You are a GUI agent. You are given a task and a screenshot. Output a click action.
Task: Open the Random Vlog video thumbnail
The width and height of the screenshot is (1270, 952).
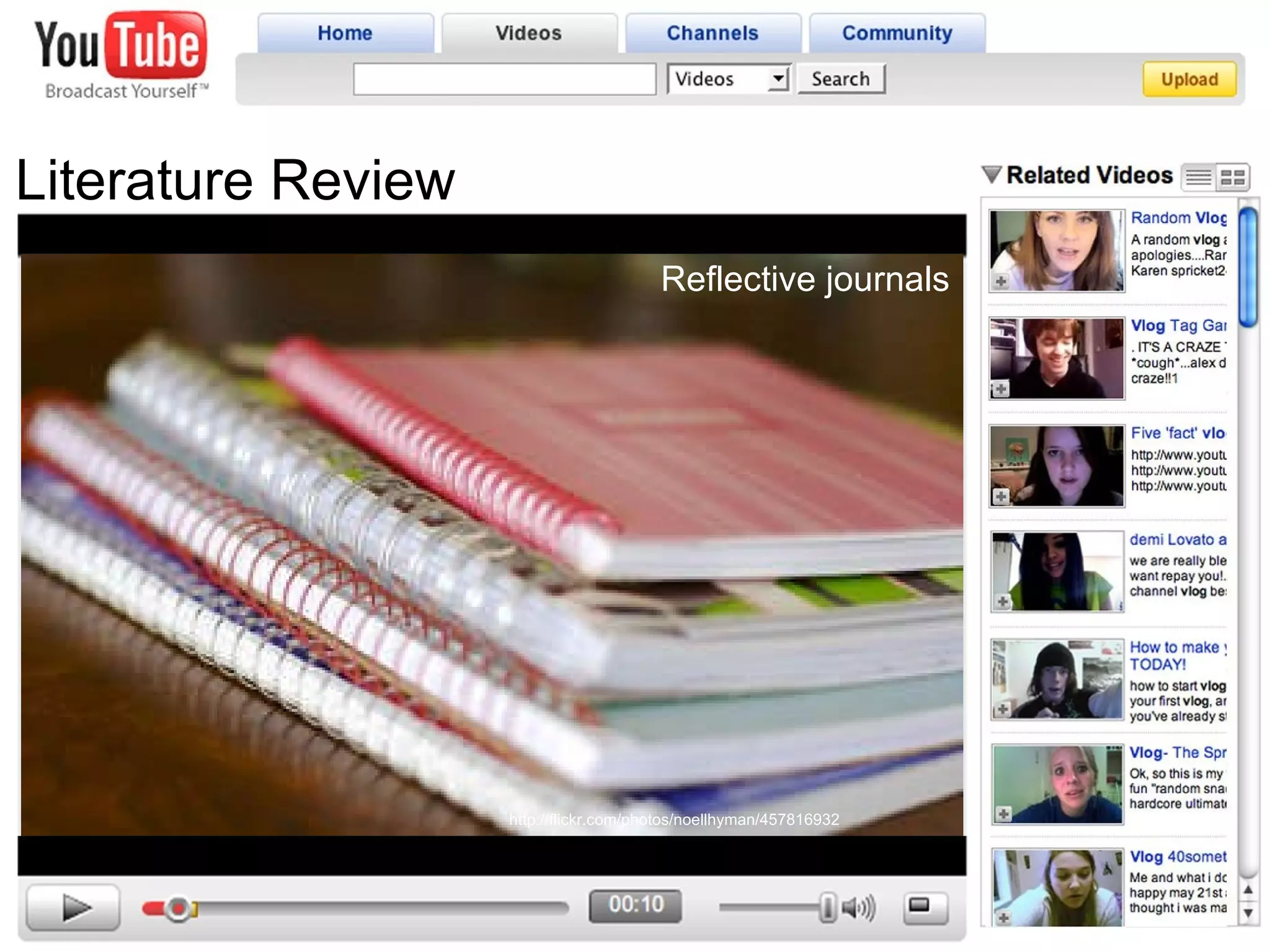[1057, 251]
